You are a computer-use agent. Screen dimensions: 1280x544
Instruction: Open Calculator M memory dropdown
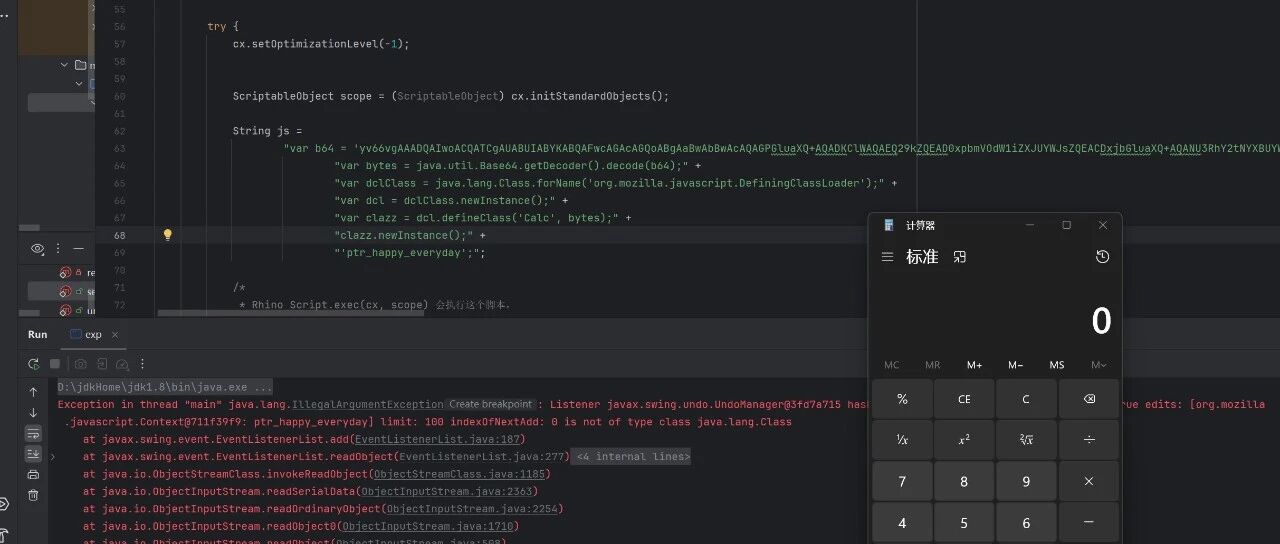[1098, 365]
